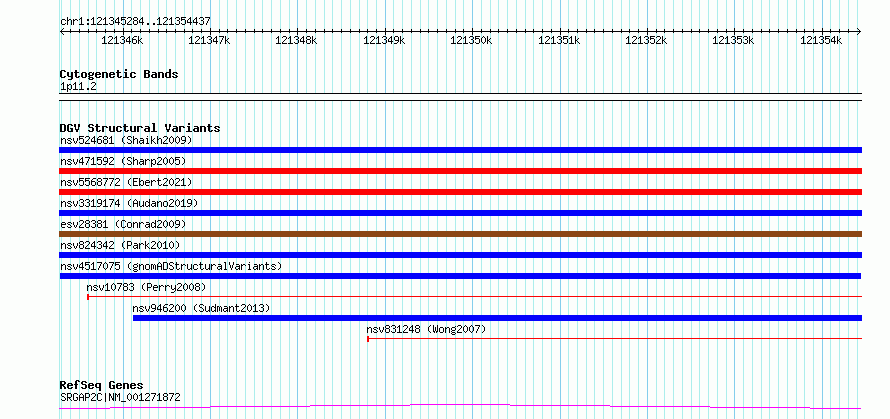Click the 121348k ruler tick label
This screenshot has width=890, height=419.
[x=296, y=40]
